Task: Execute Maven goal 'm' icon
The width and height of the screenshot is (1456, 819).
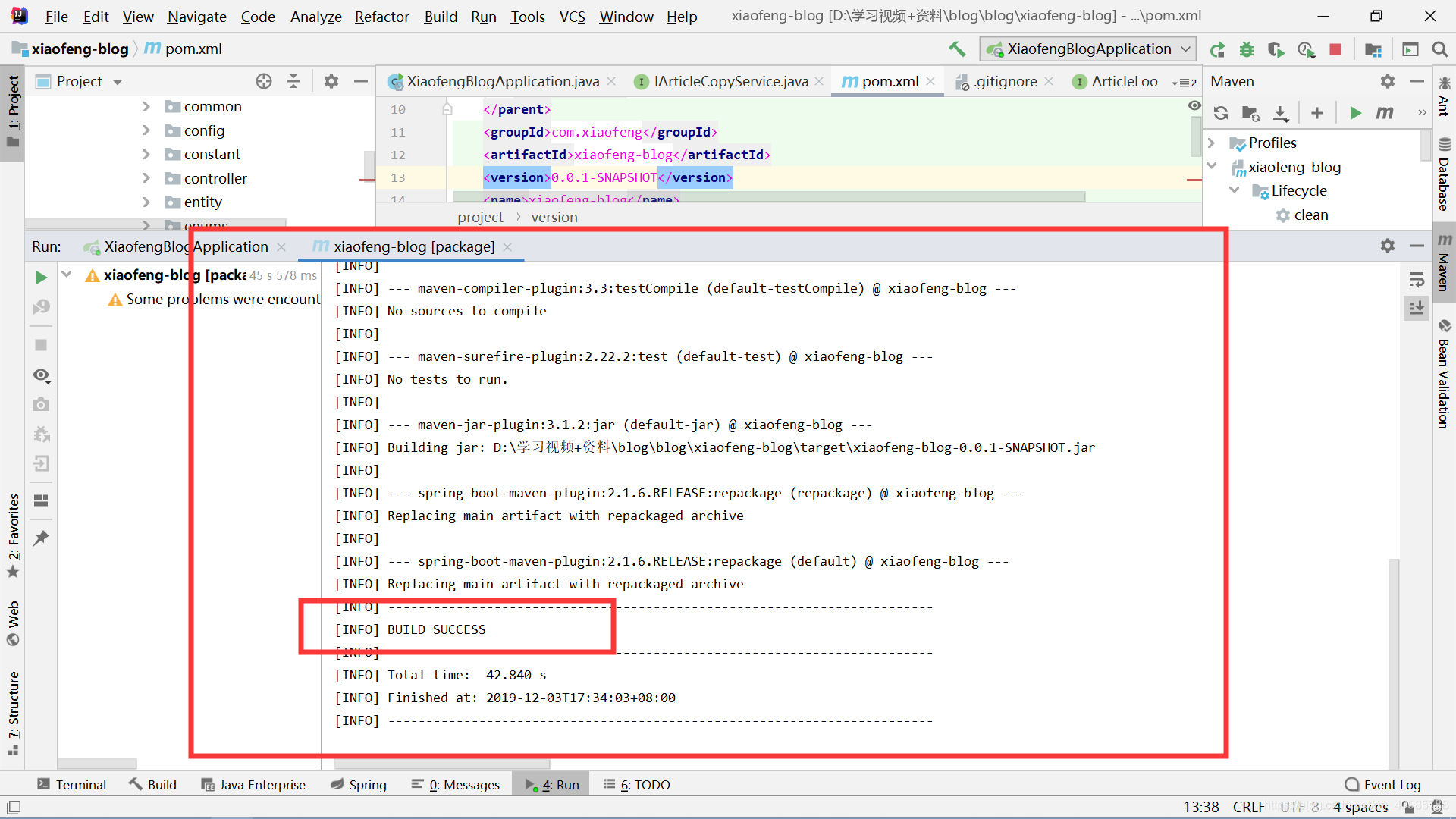Action: (x=1385, y=113)
